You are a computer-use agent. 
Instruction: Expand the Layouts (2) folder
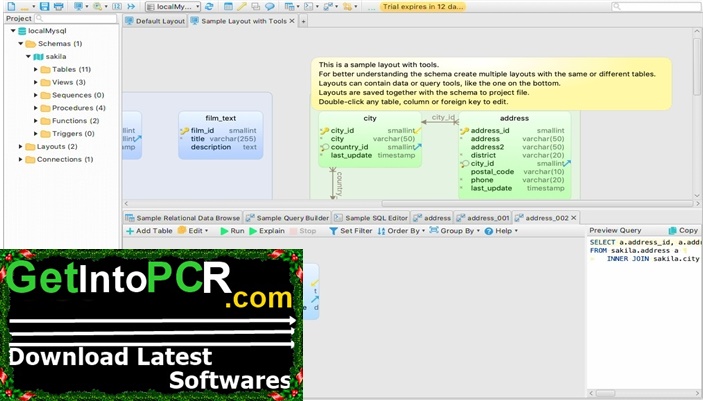click(x=21, y=147)
